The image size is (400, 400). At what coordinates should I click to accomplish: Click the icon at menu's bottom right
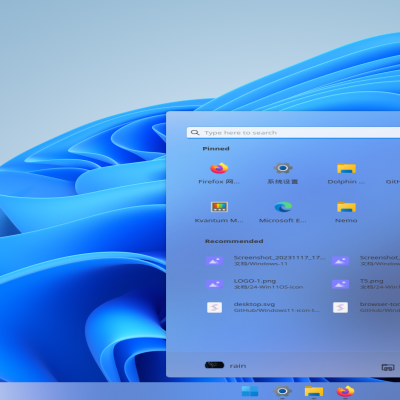click(x=388, y=367)
